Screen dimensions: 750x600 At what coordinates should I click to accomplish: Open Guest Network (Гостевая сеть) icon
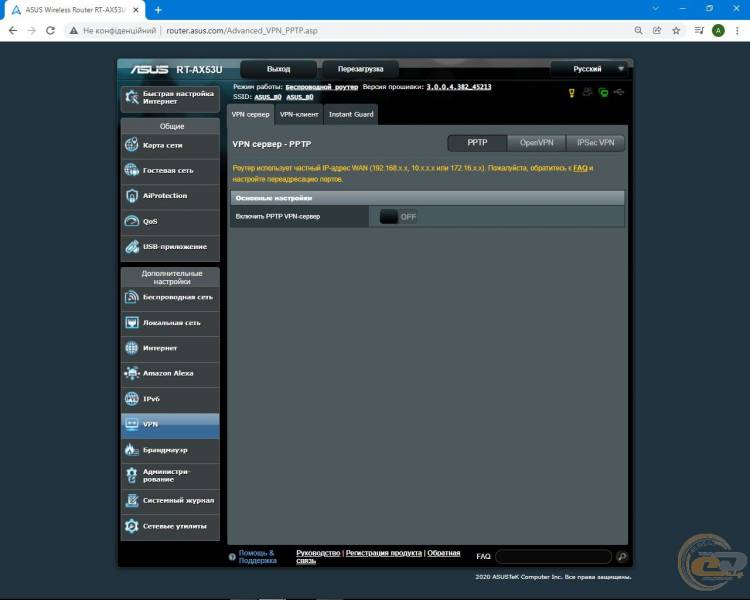[132, 170]
